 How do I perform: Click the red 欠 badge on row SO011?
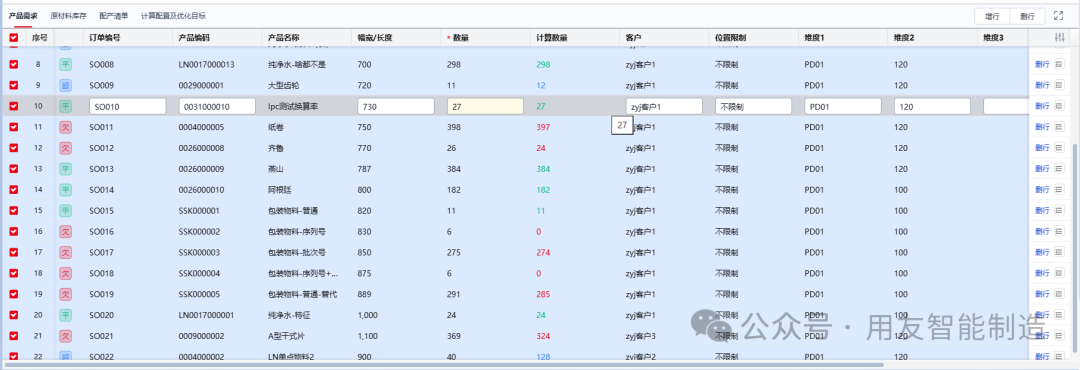[x=65, y=127]
